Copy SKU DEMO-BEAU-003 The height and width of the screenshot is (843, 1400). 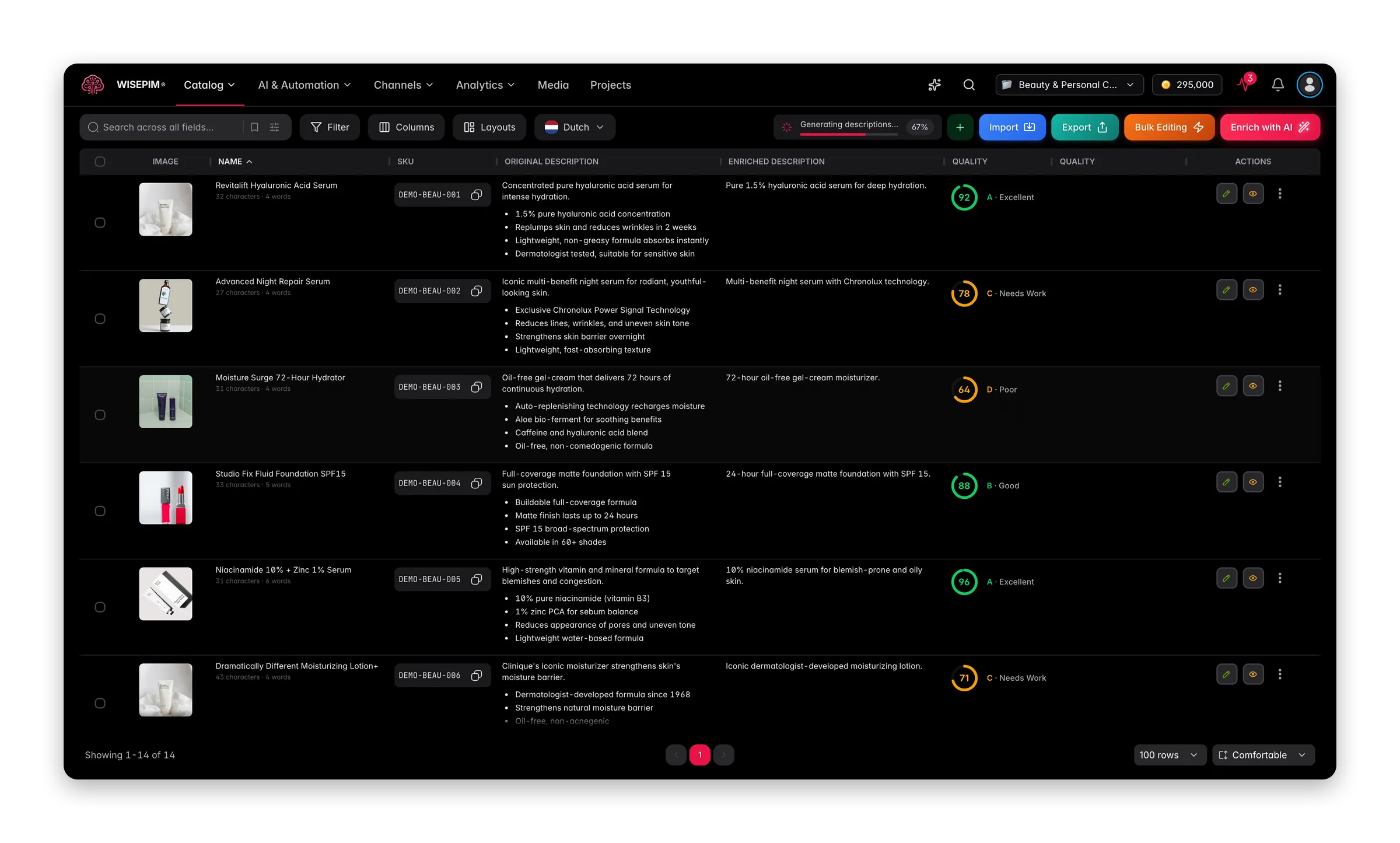coord(477,387)
